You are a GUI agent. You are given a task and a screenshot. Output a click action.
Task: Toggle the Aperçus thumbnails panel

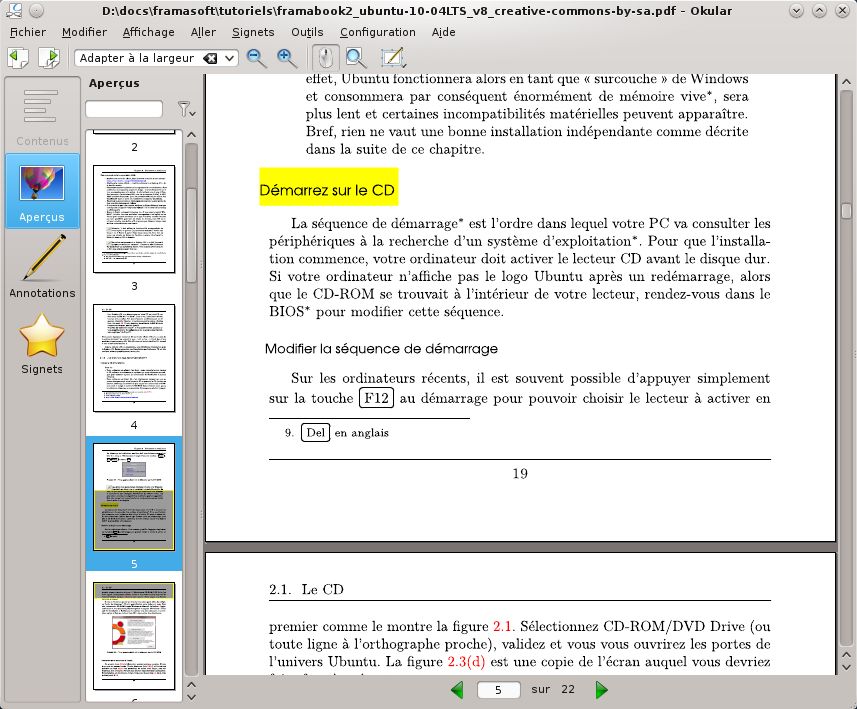point(42,192)
